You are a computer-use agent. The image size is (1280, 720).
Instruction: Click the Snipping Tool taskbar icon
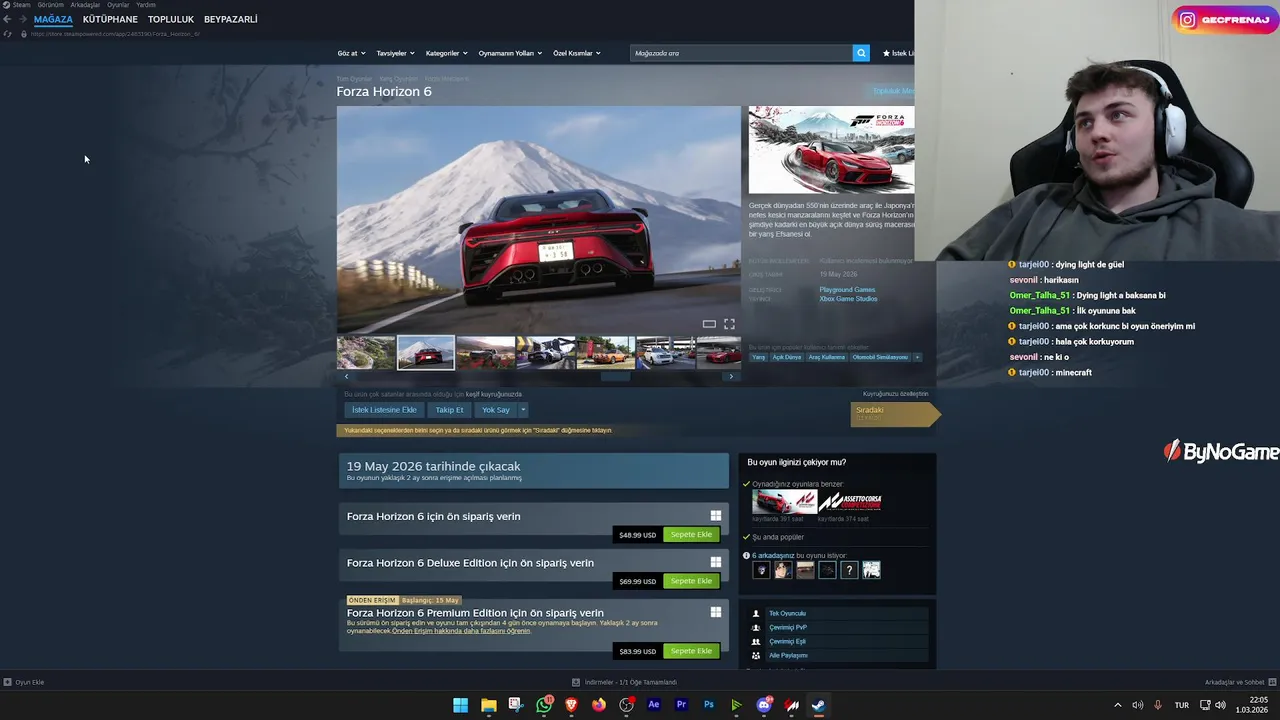pyautogui.click(x=515, y=705)
